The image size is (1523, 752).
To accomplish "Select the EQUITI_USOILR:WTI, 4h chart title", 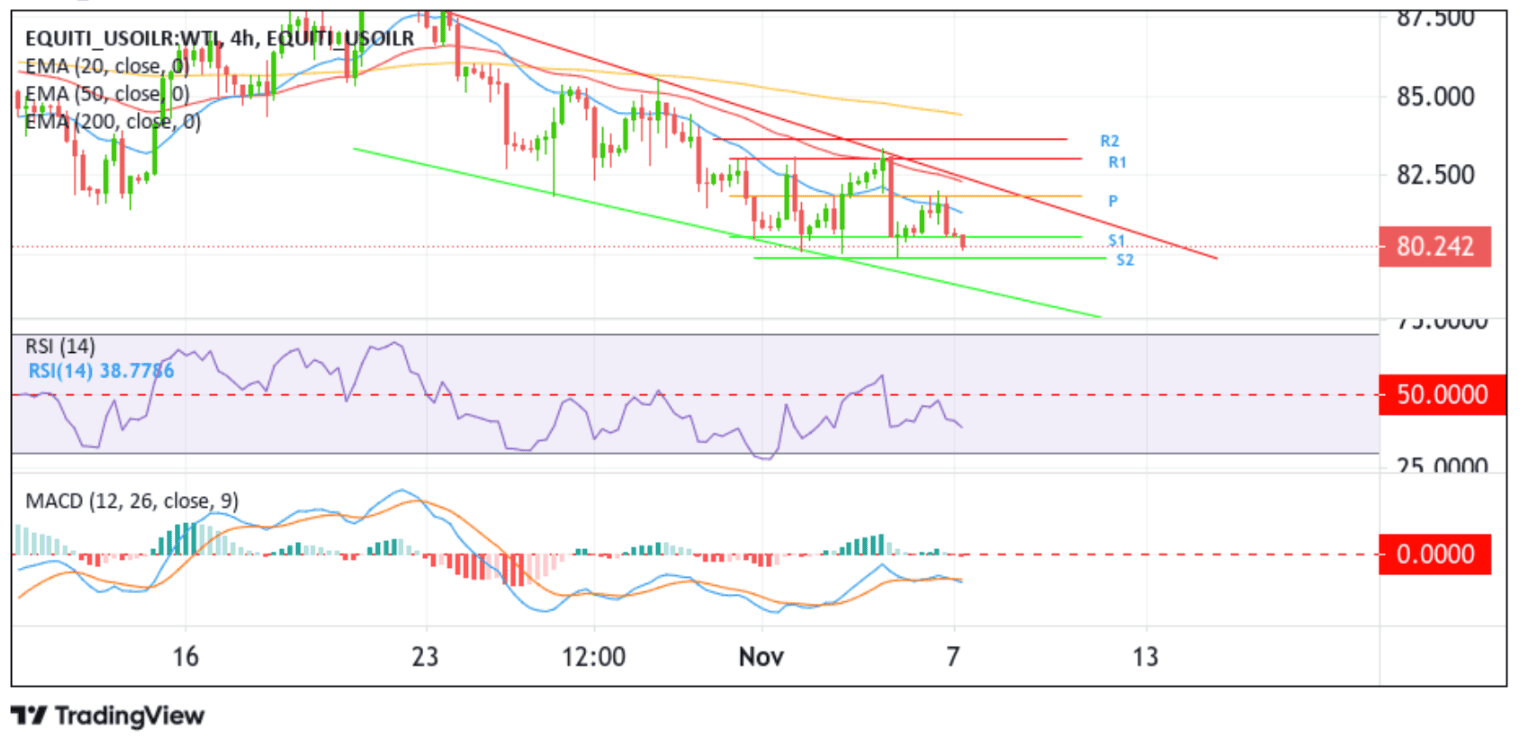I will 218,39.
